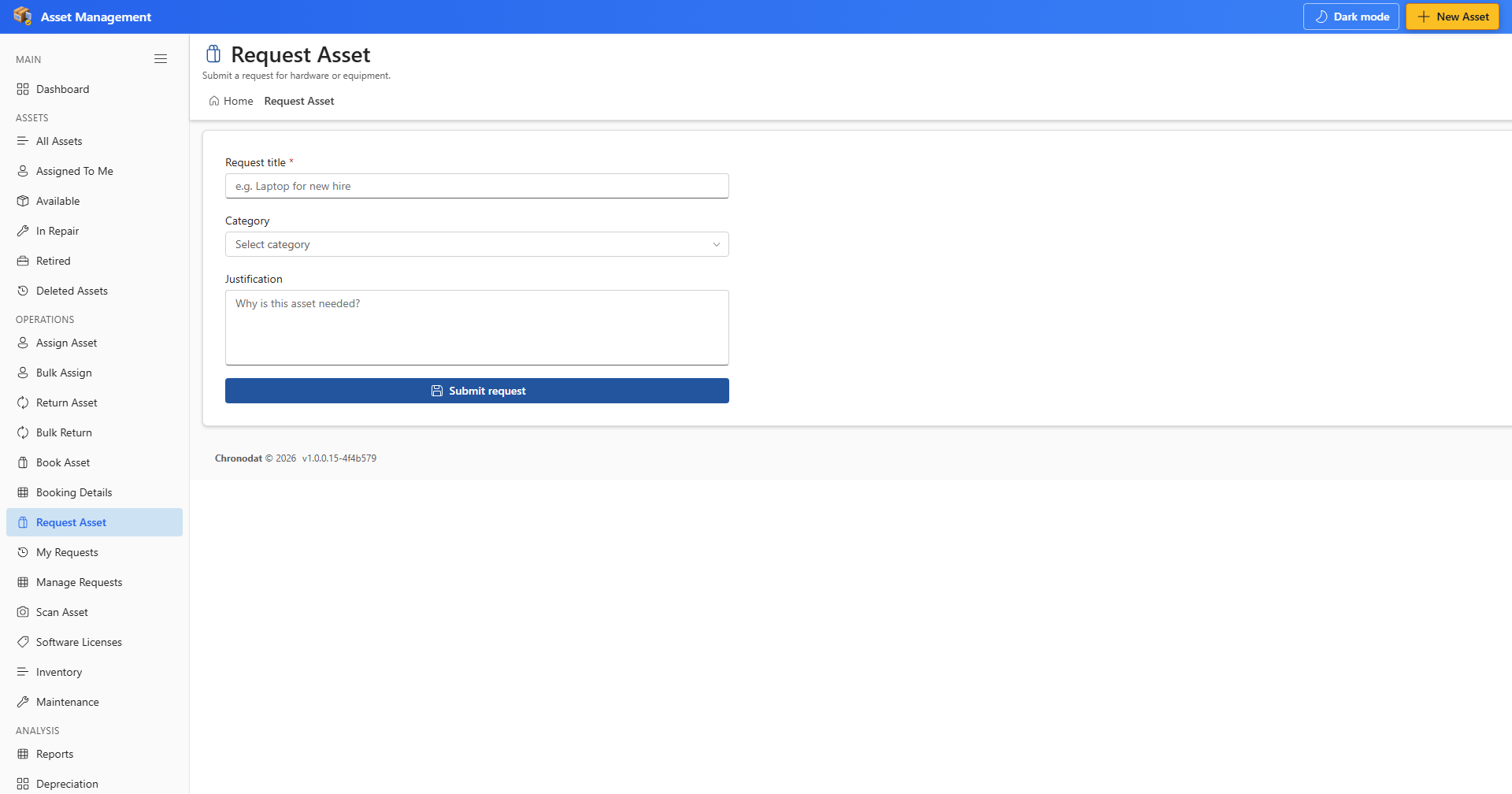Click the Asset Management header title

tap(96, 17)
